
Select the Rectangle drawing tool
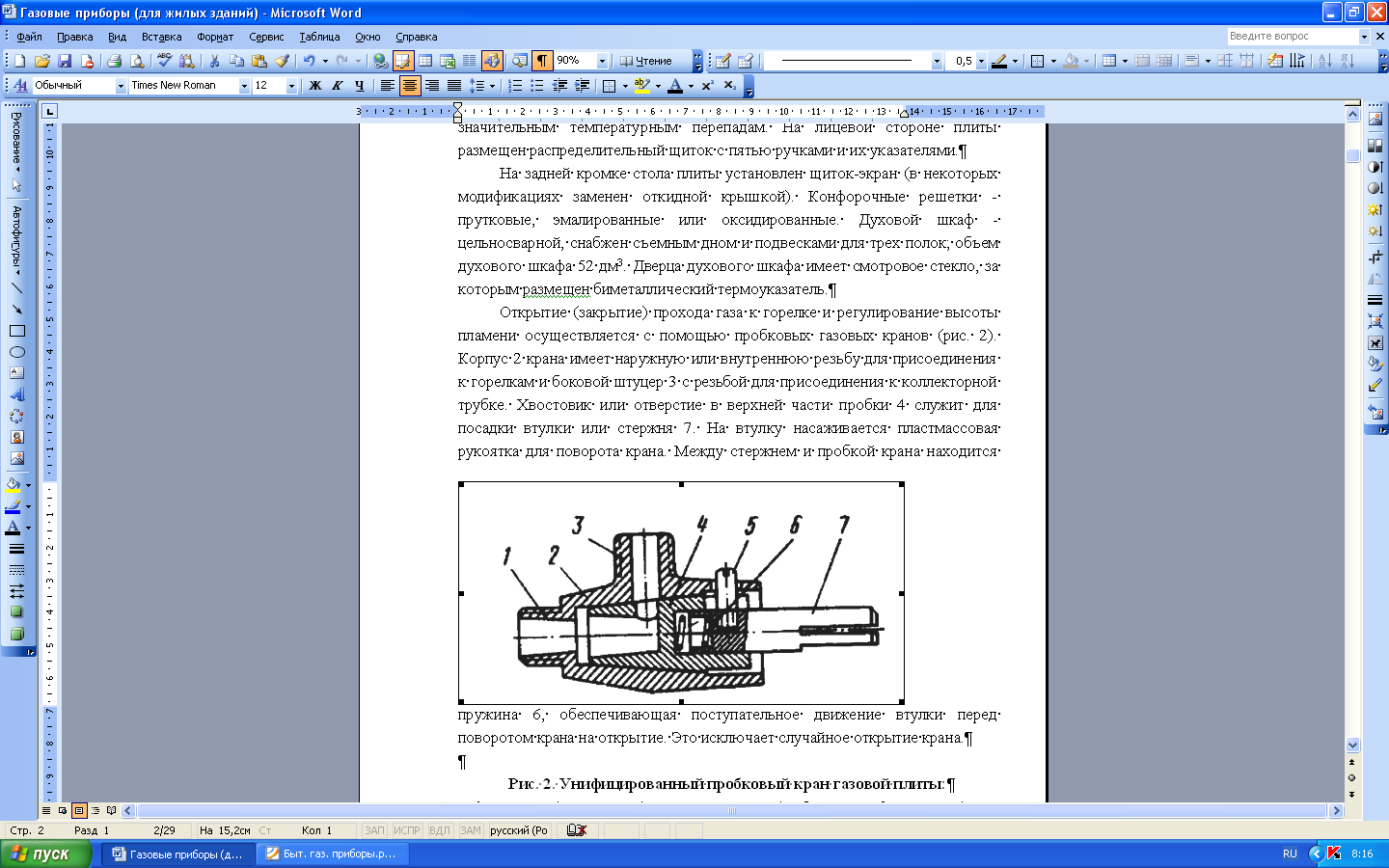click(x=16, y=331)
